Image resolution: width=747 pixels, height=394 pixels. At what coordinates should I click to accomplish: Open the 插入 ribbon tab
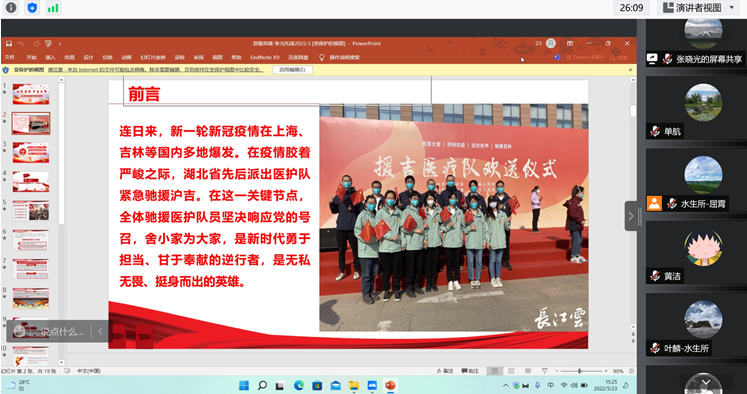pyautogui.click(x=50, y=57)
